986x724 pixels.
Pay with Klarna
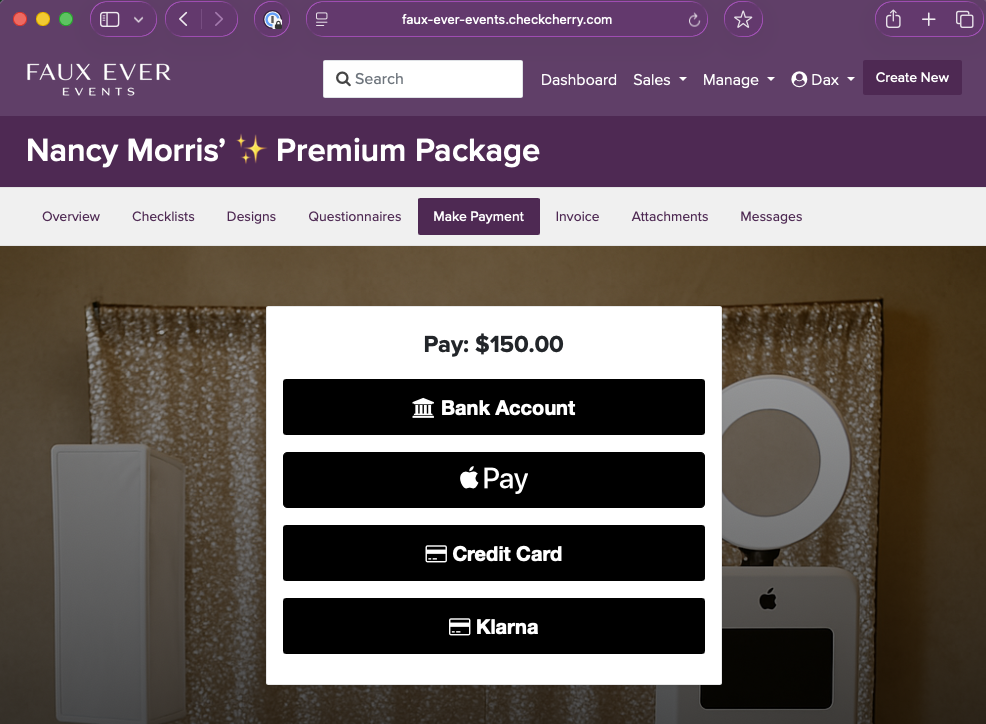click(x=493, y=626)
